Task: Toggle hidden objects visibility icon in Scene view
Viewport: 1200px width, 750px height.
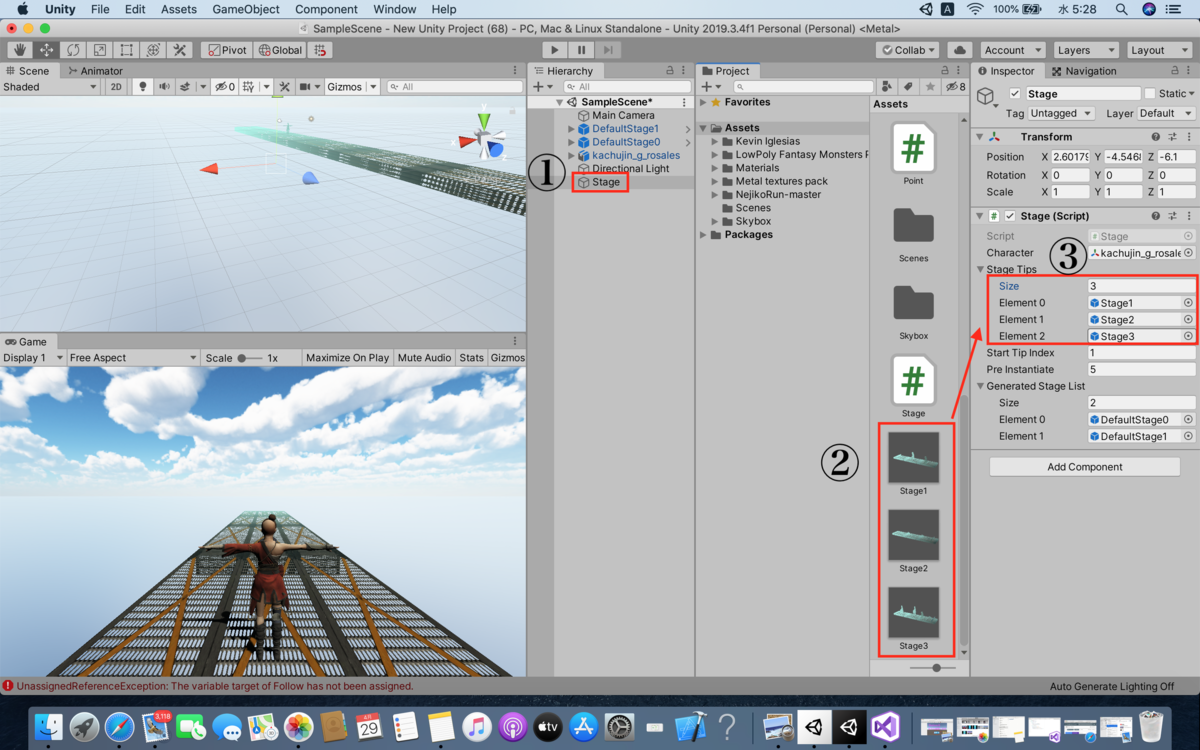Action: click(224, 87)
